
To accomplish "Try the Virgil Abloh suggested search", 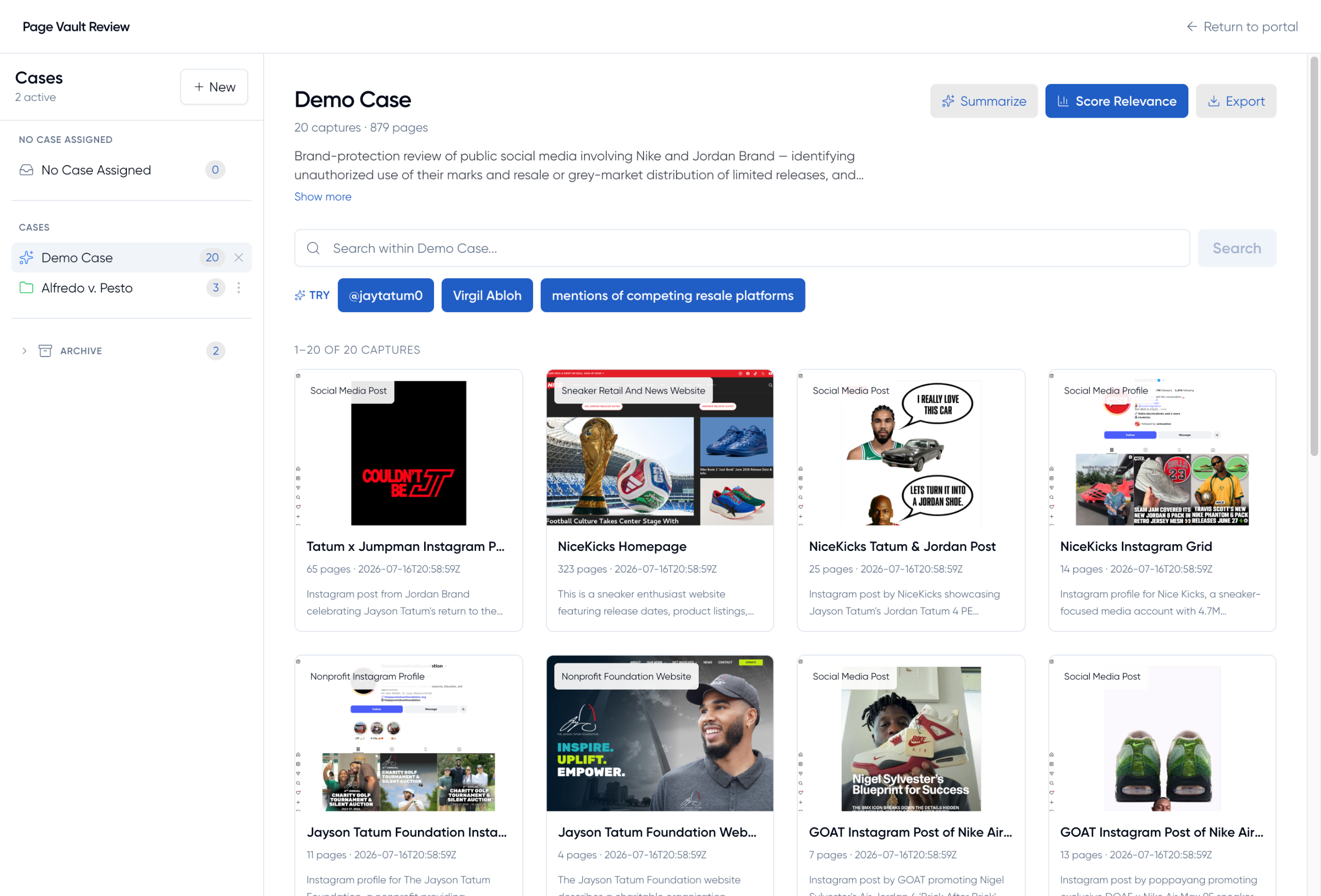I will 487,296.
